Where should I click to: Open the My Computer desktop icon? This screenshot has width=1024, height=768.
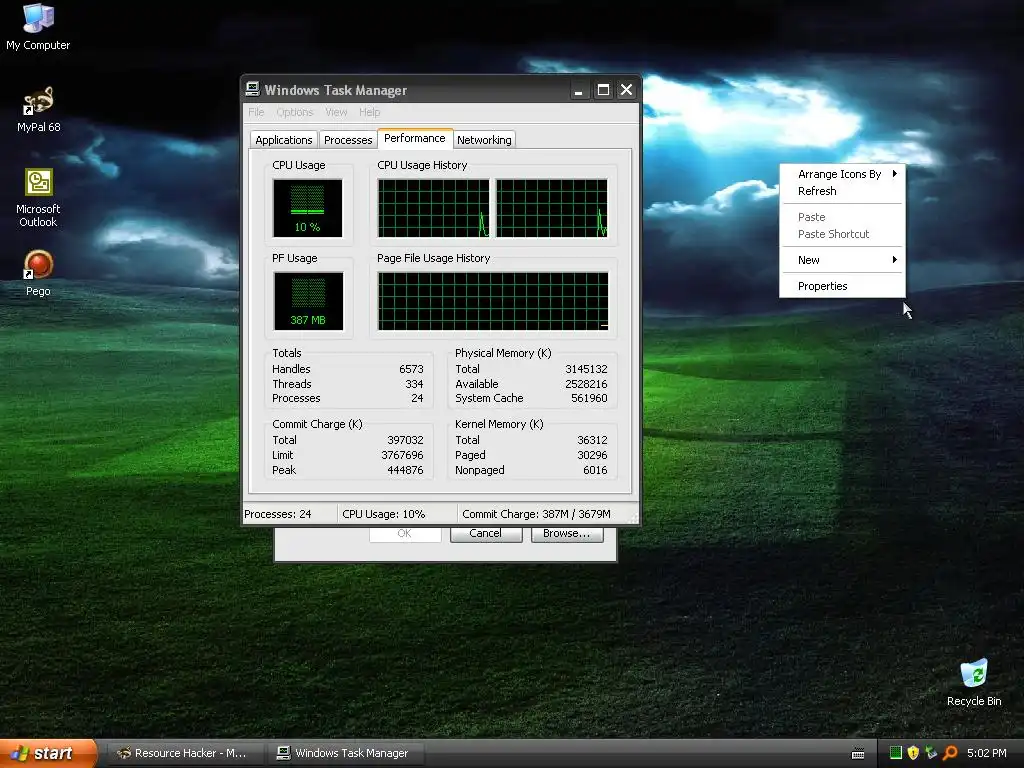38,26
